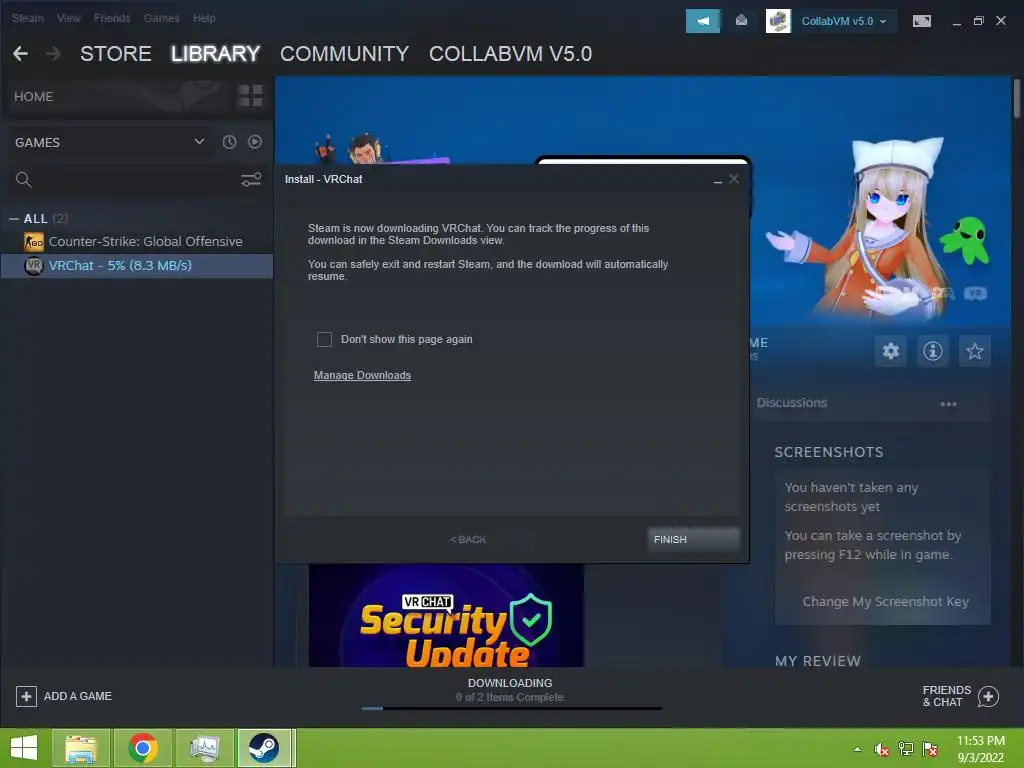The height and width of the screenshot is (768, 1024).
Task: Switch to the LIBRARY tab
Action: point(216,54)
